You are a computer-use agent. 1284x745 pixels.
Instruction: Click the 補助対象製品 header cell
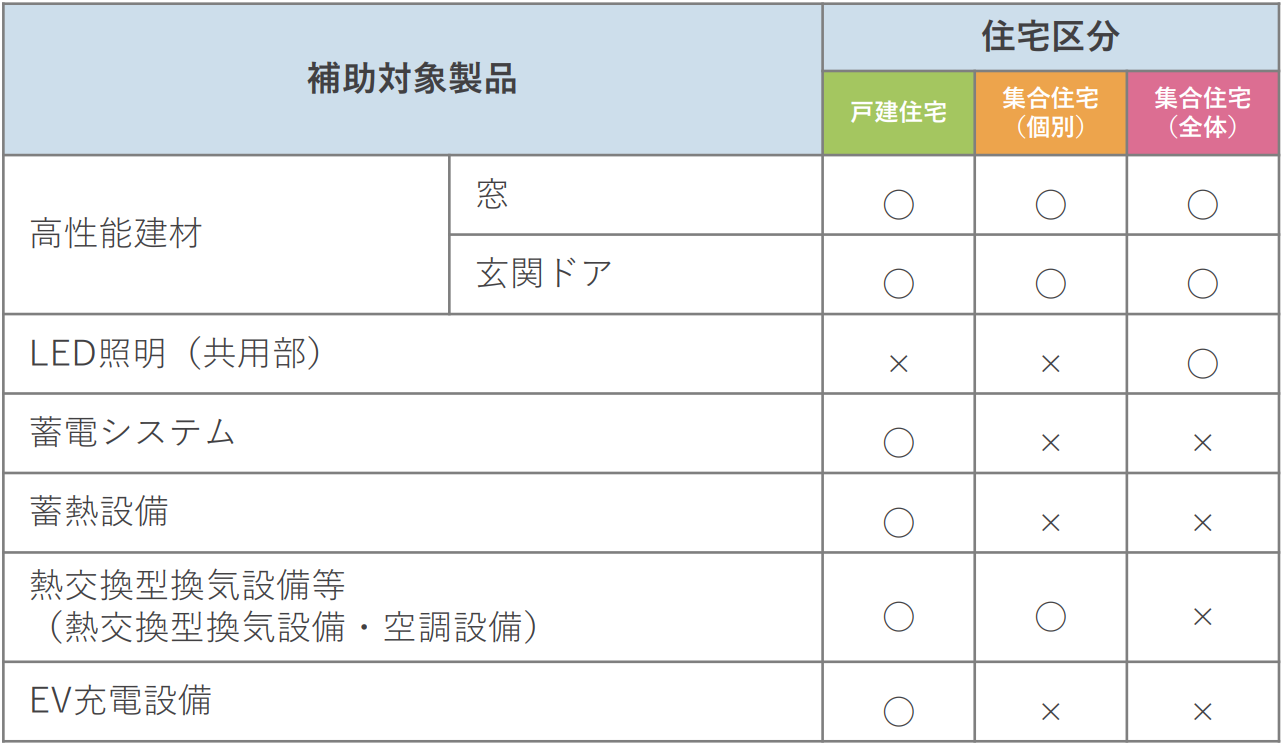click(x=412, y=79)
